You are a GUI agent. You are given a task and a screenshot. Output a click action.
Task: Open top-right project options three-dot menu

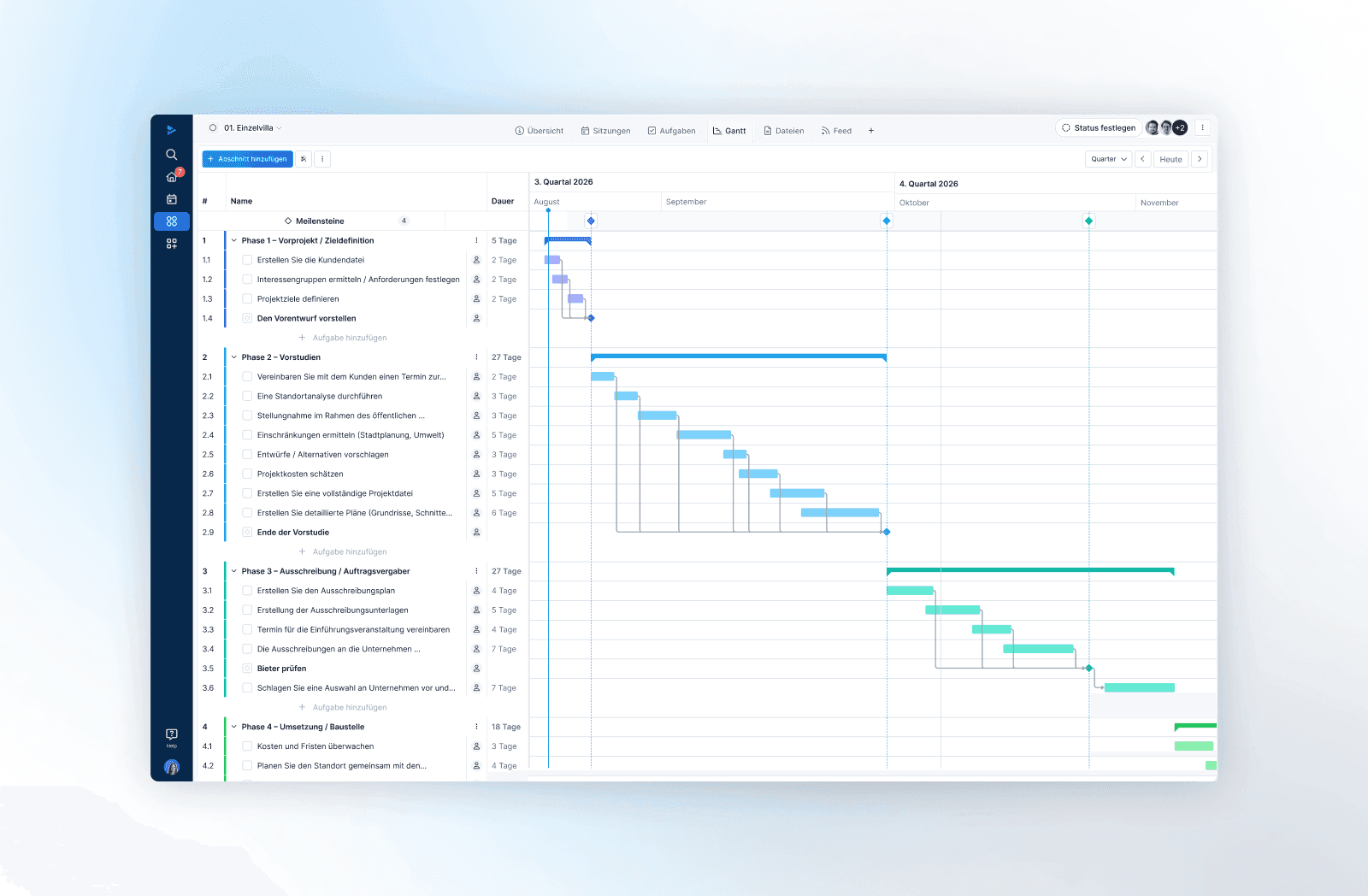tap(1202, 127)
